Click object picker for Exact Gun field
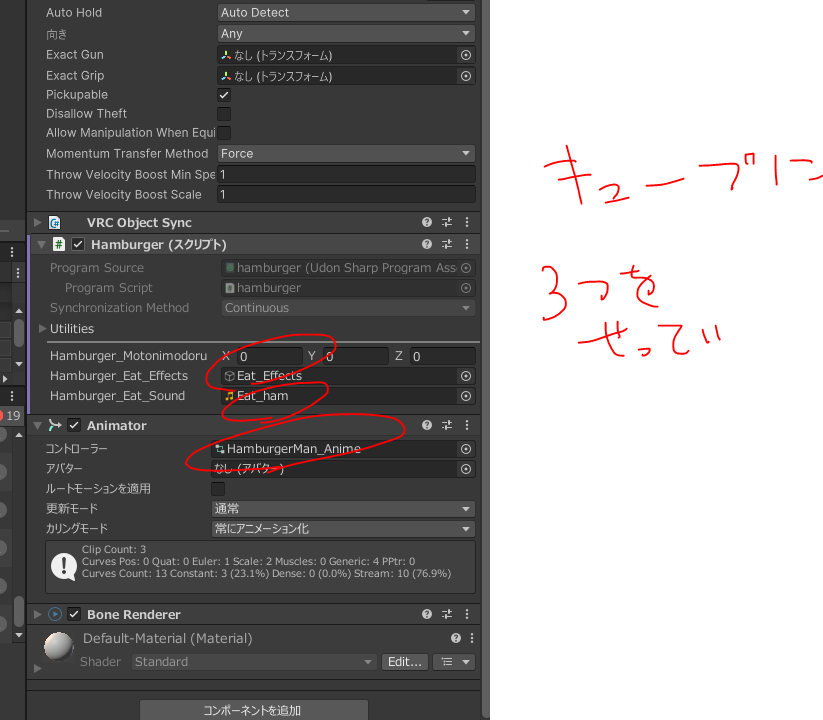823x720 pixels. (466, 55)
